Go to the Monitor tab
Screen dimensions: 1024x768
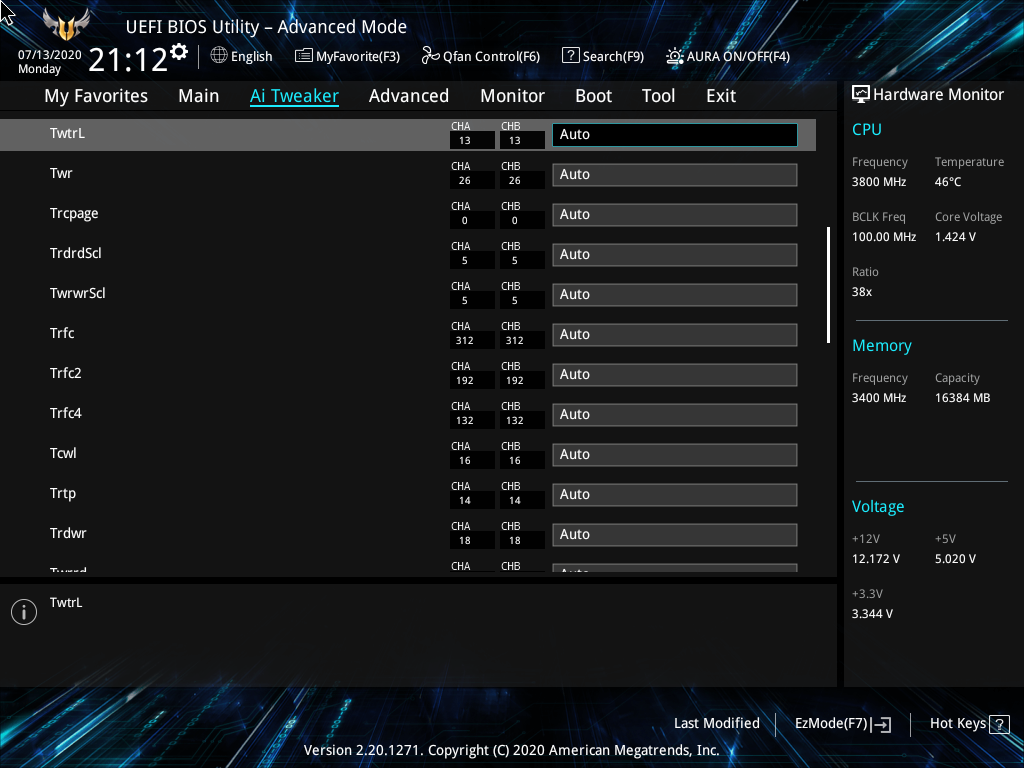pos(512,96)
